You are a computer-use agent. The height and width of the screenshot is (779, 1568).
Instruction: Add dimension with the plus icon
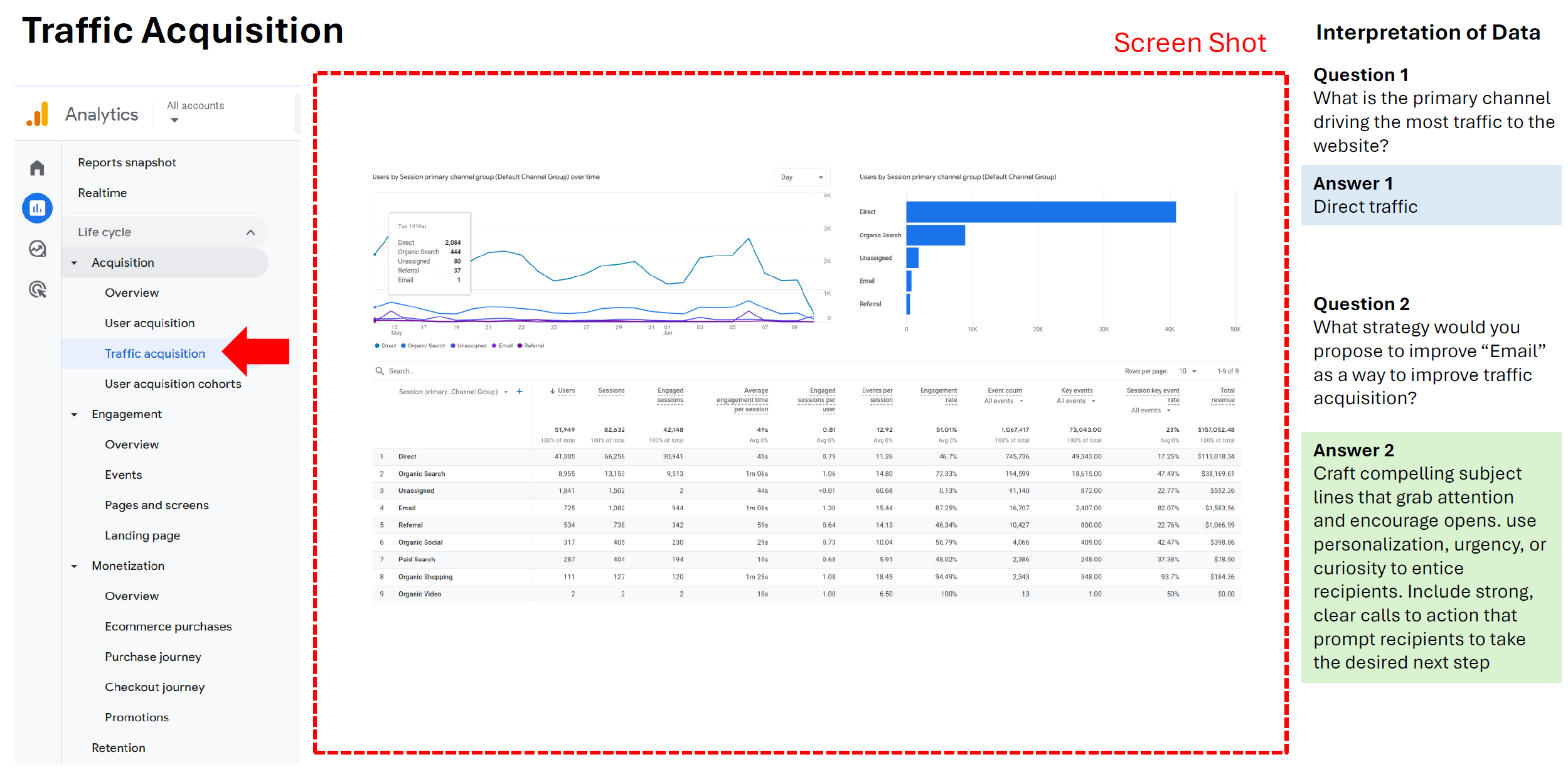[x=520, y=392]
